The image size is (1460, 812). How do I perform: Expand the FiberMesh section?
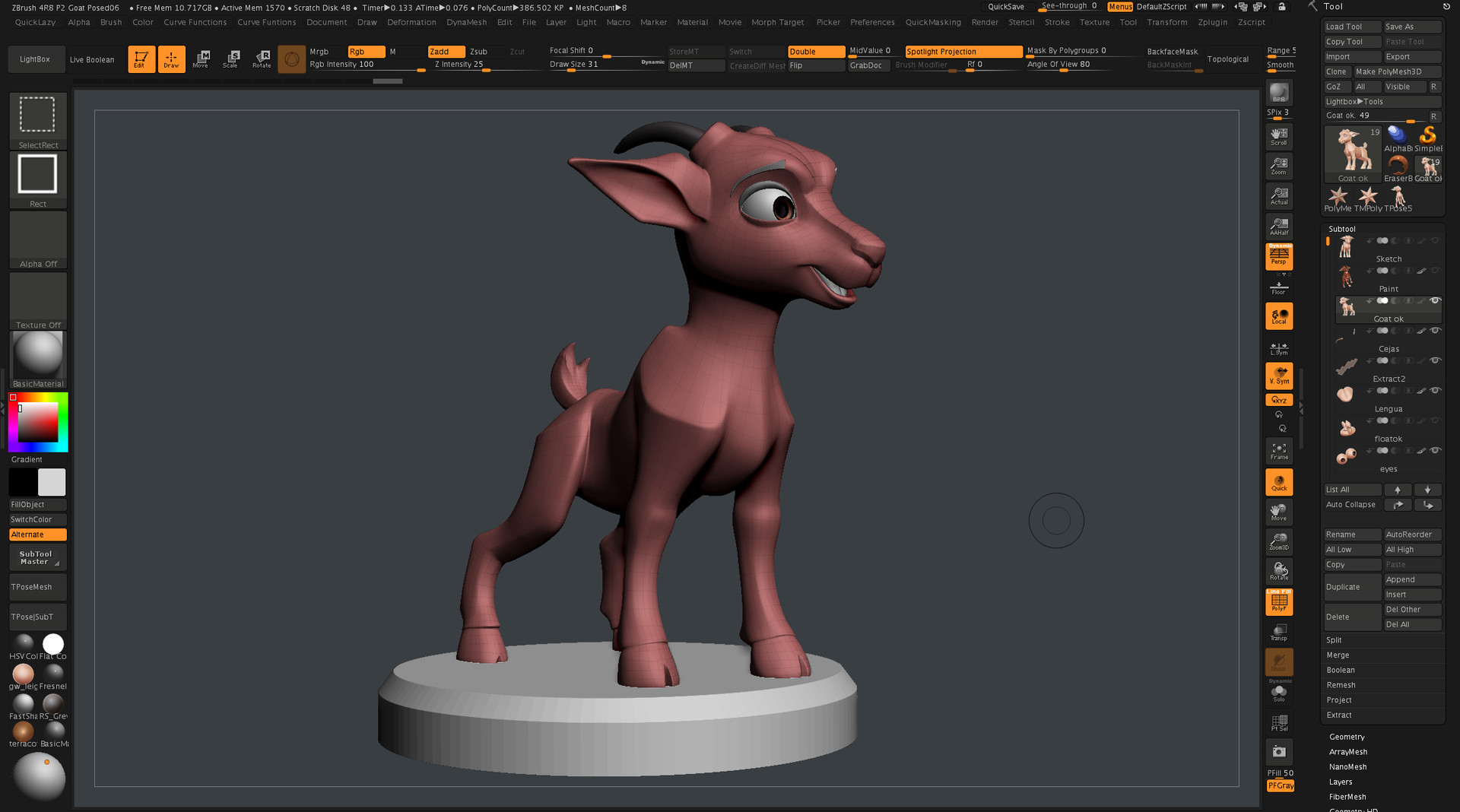pyautogui.click(x=1347, y=797)
